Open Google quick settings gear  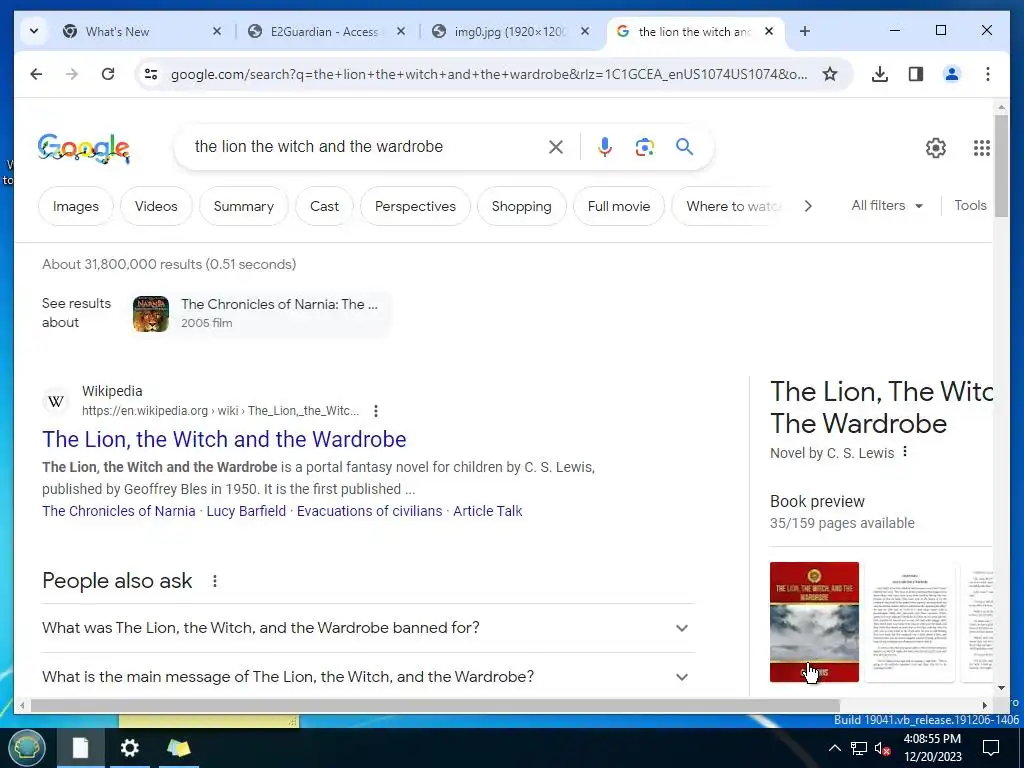936,148
